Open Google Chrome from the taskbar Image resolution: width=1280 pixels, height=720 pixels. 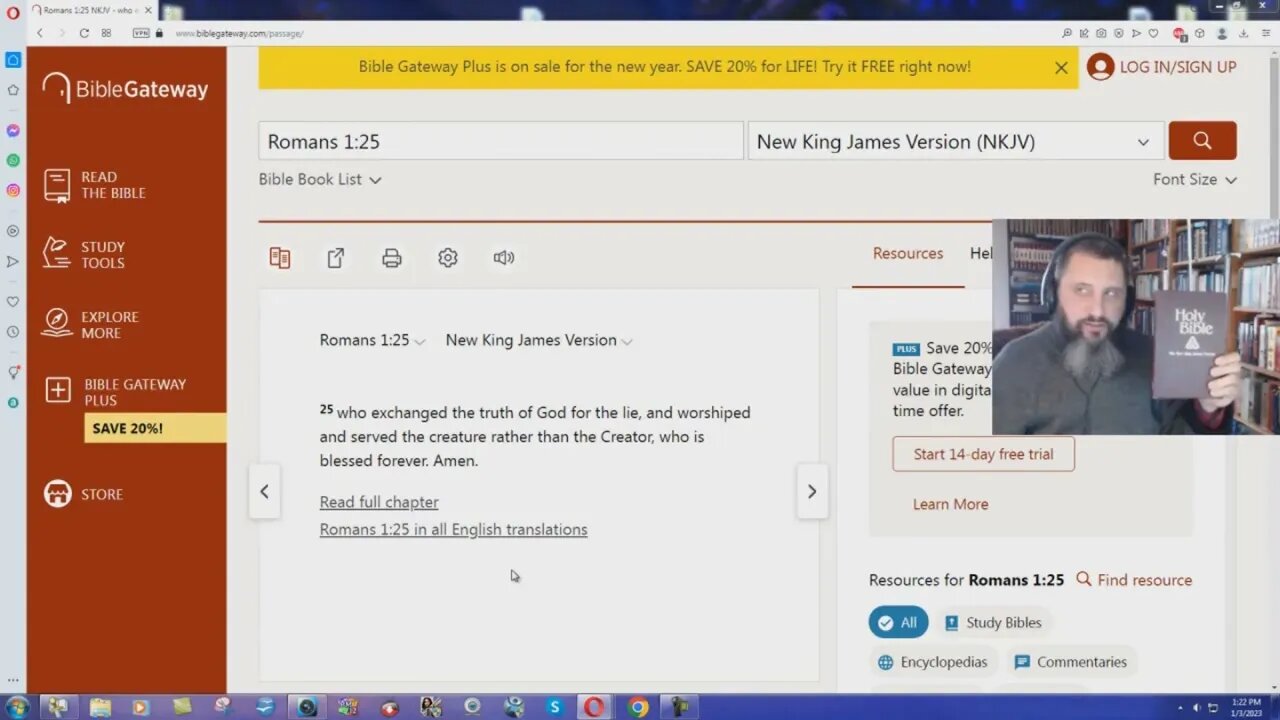click(638, 707)
